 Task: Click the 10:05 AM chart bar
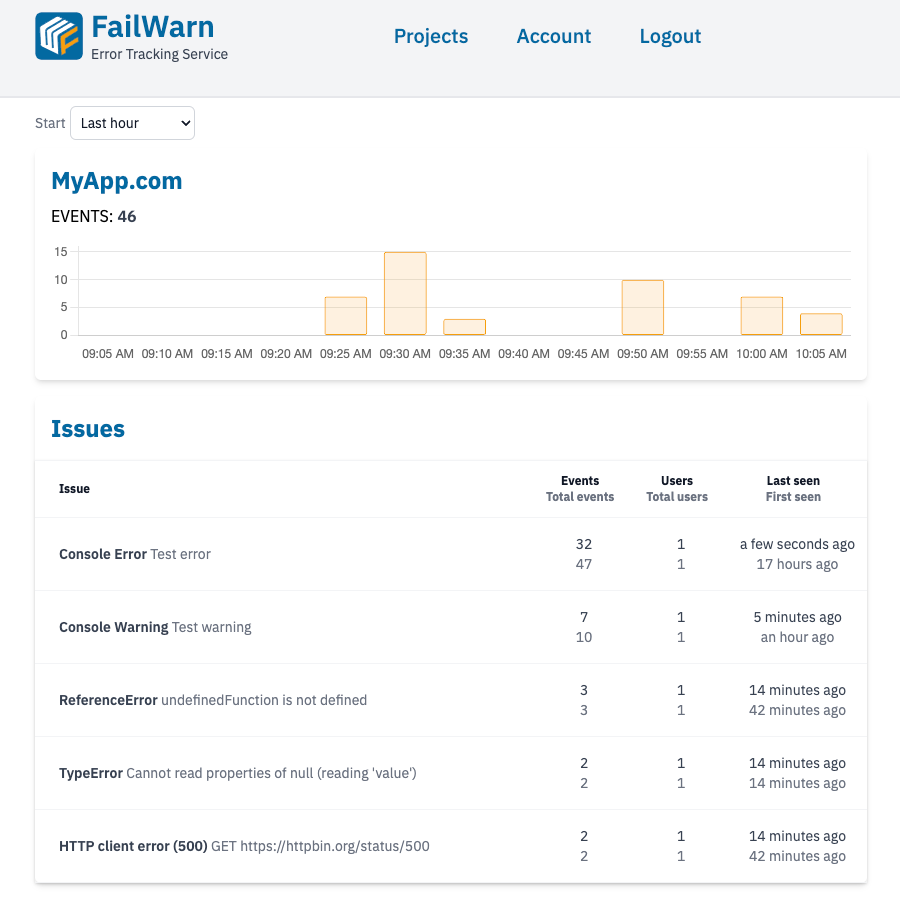pos(821,324)
